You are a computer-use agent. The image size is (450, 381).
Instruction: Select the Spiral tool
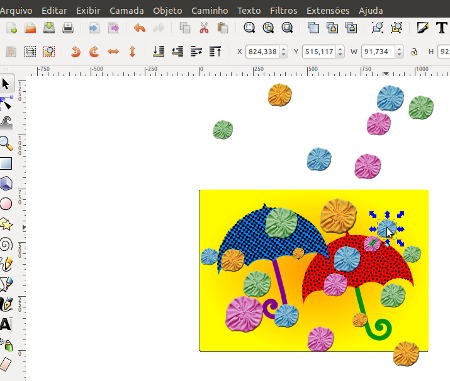tap(6, 244)
